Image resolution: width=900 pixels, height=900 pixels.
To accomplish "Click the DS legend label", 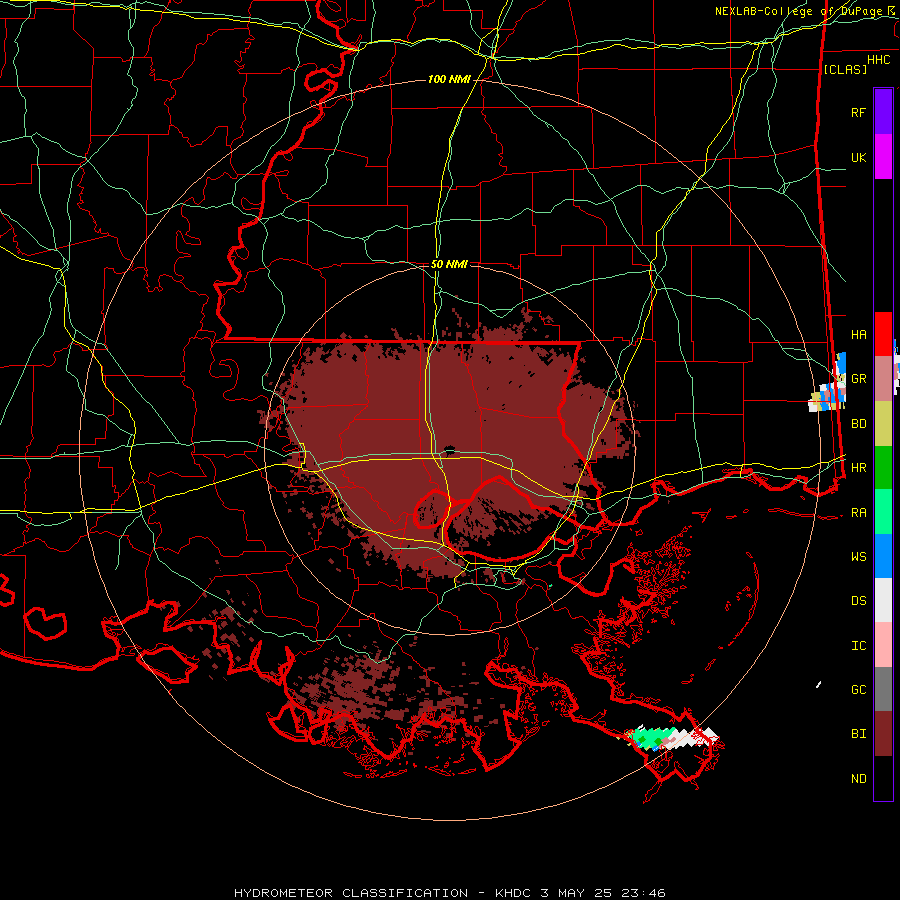I will (858, 601).
